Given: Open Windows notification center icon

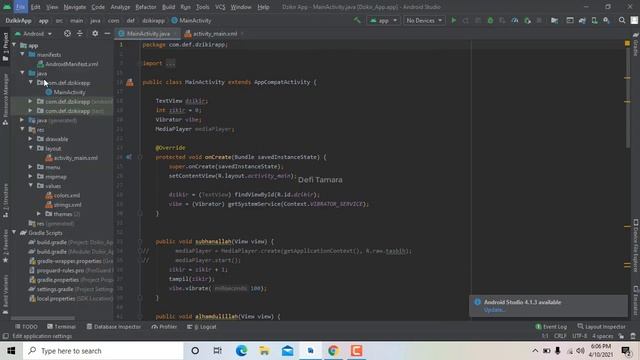Looking at the screenshot, I should click(x=626, y=351).
